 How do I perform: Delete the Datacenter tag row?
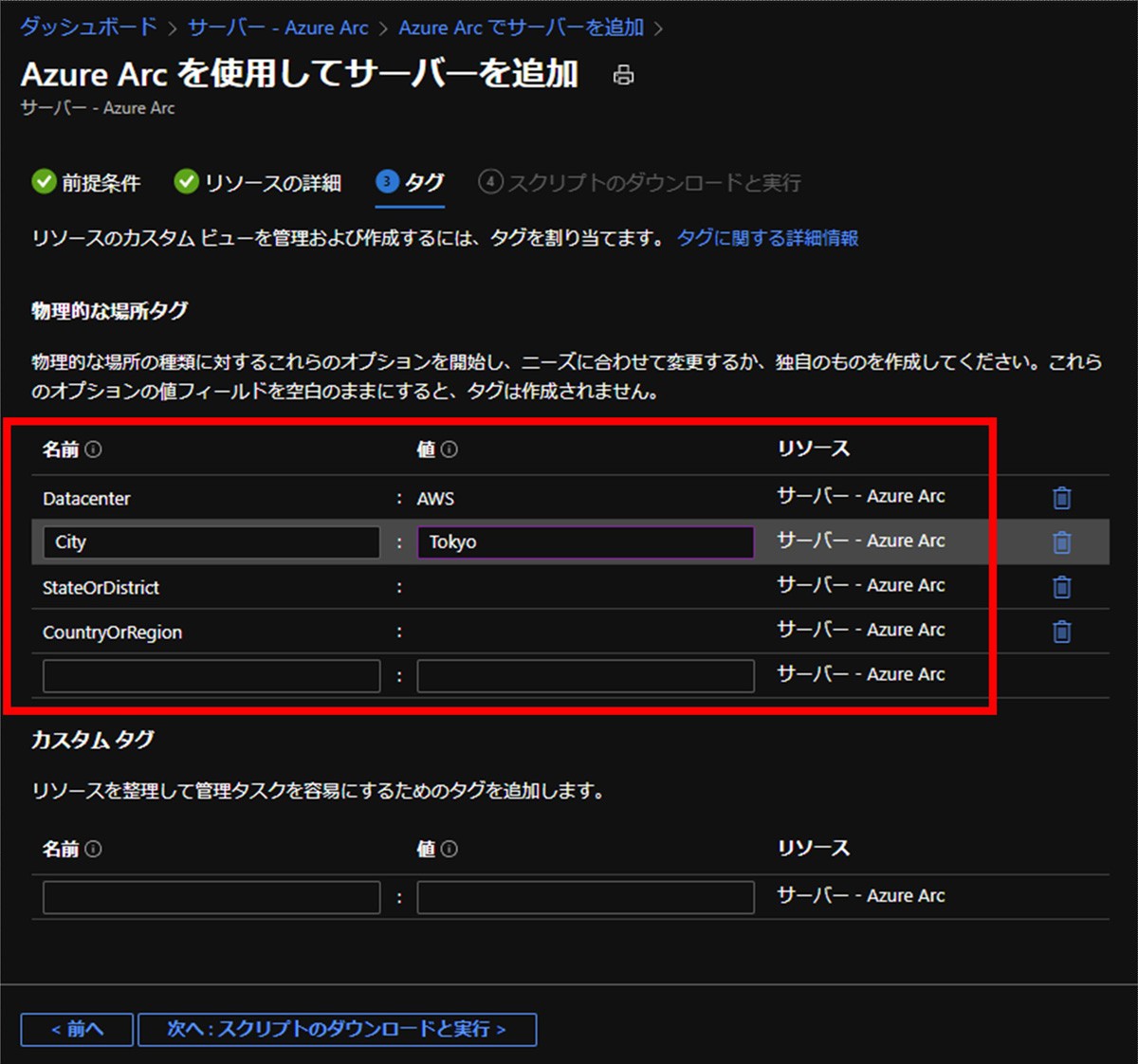pyautogui.click(x=1062, y=498)
